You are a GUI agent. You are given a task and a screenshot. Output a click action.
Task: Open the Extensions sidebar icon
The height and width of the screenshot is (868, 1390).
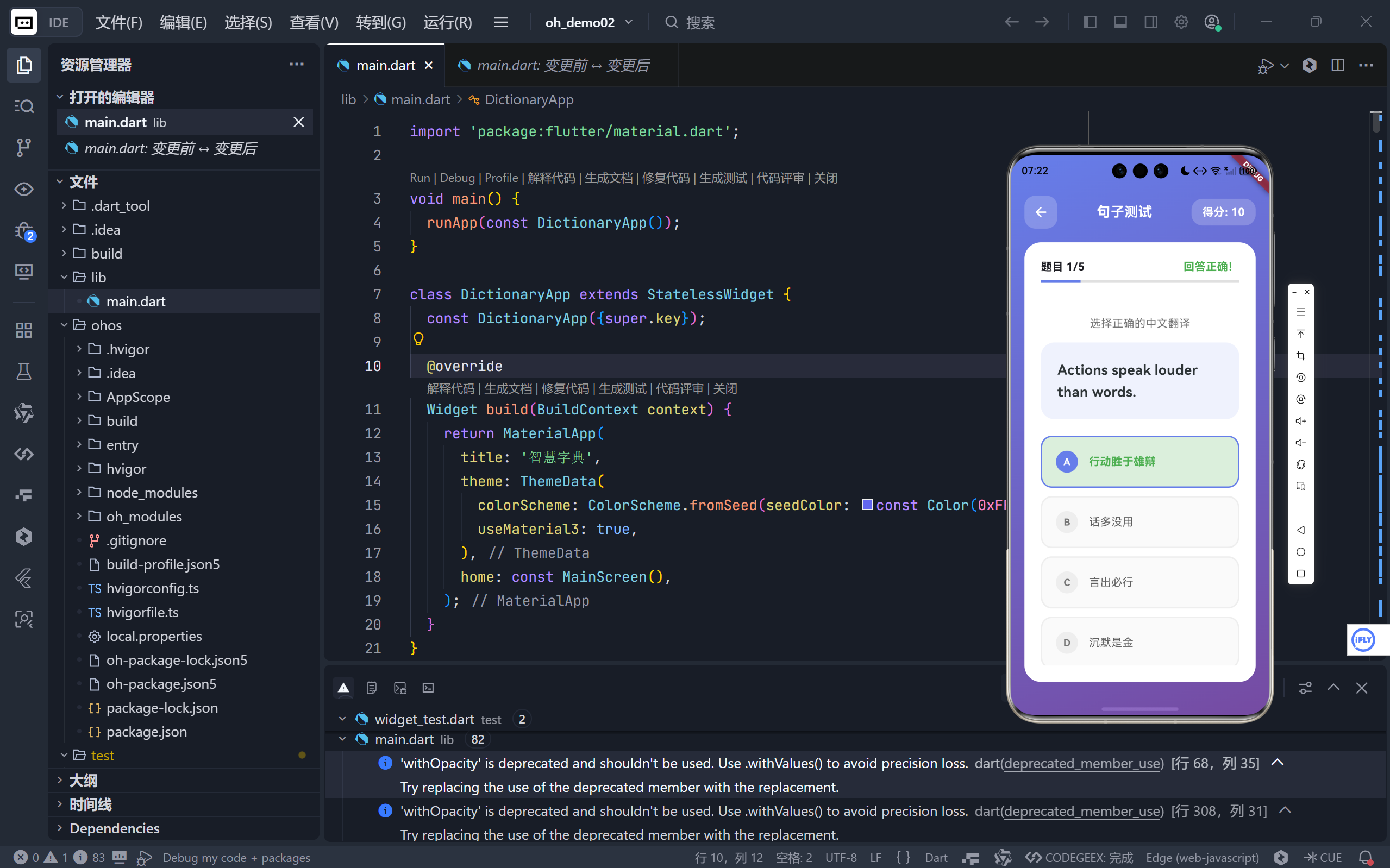click(23, 330)
